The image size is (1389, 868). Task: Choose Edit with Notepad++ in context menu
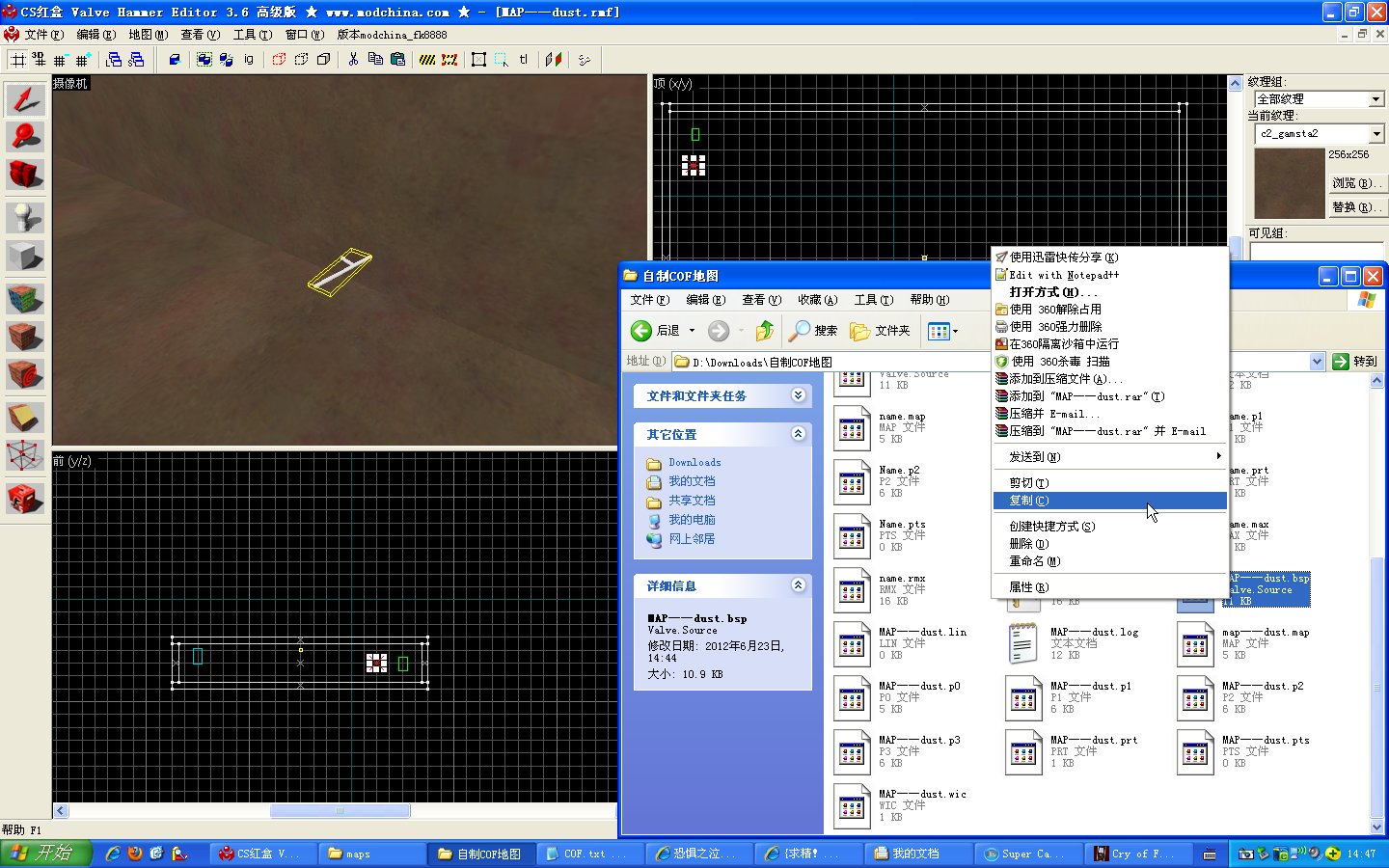(1109, 275)
